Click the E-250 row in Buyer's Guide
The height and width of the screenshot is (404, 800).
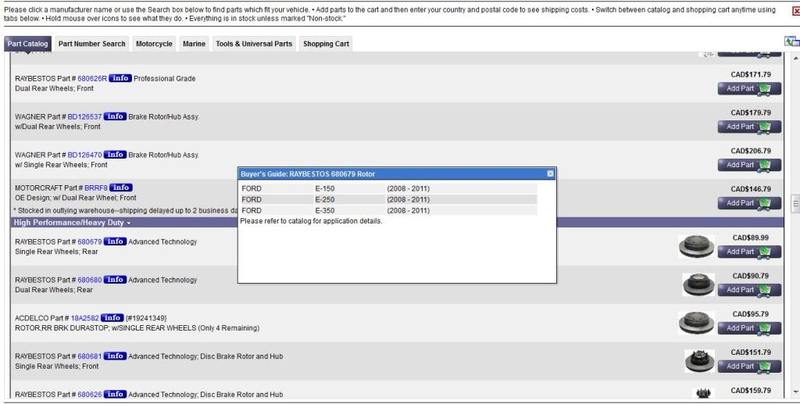(x=389, y=199)
